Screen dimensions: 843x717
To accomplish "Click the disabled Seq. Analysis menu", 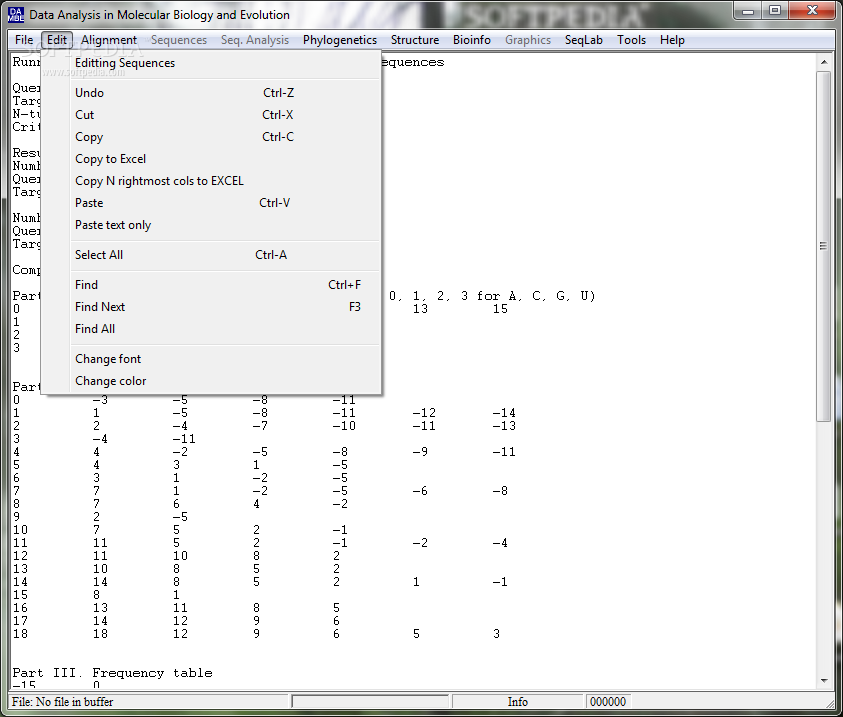I will point(255,40).
